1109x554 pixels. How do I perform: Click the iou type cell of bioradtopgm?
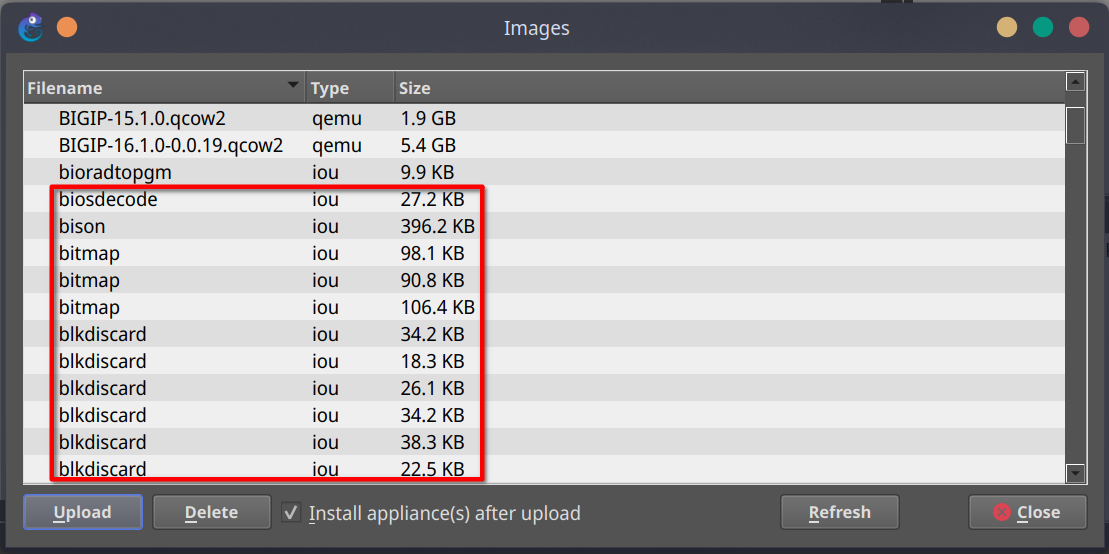(x=325, y=173)
